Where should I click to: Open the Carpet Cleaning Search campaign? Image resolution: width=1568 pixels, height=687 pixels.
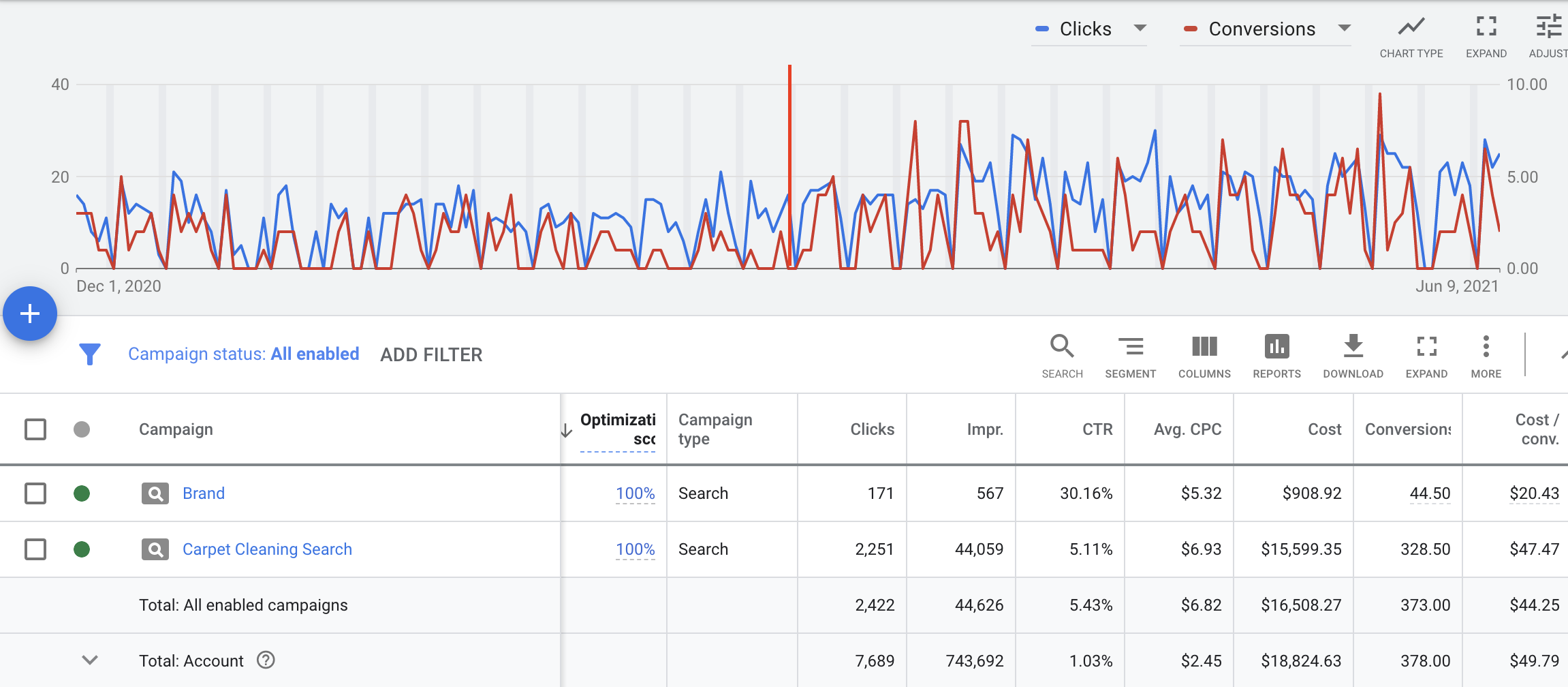[x=267, y=549]
